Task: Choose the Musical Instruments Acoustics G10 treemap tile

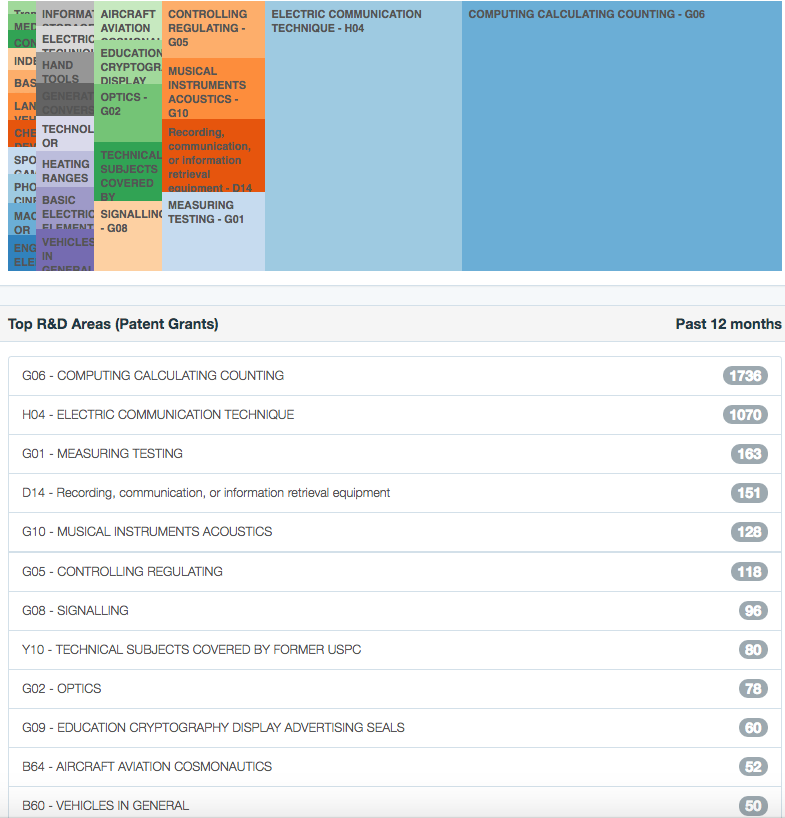Action: point(213,88)
